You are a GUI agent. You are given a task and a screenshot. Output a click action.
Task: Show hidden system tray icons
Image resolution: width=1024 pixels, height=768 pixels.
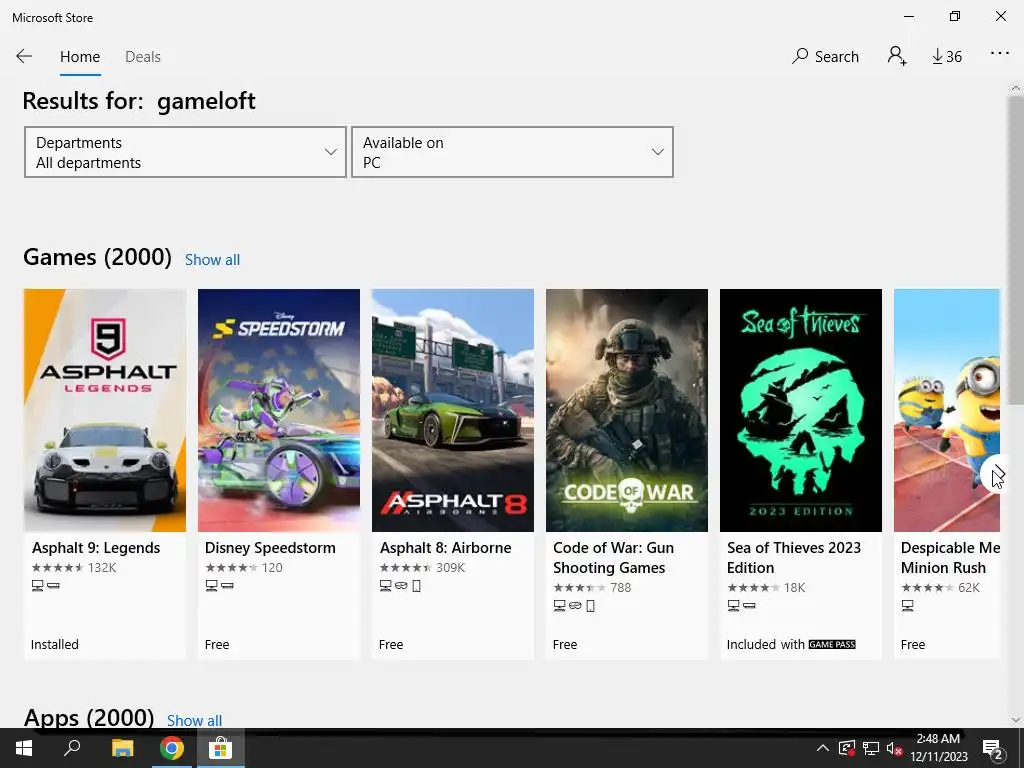click(x=823, y=748)
